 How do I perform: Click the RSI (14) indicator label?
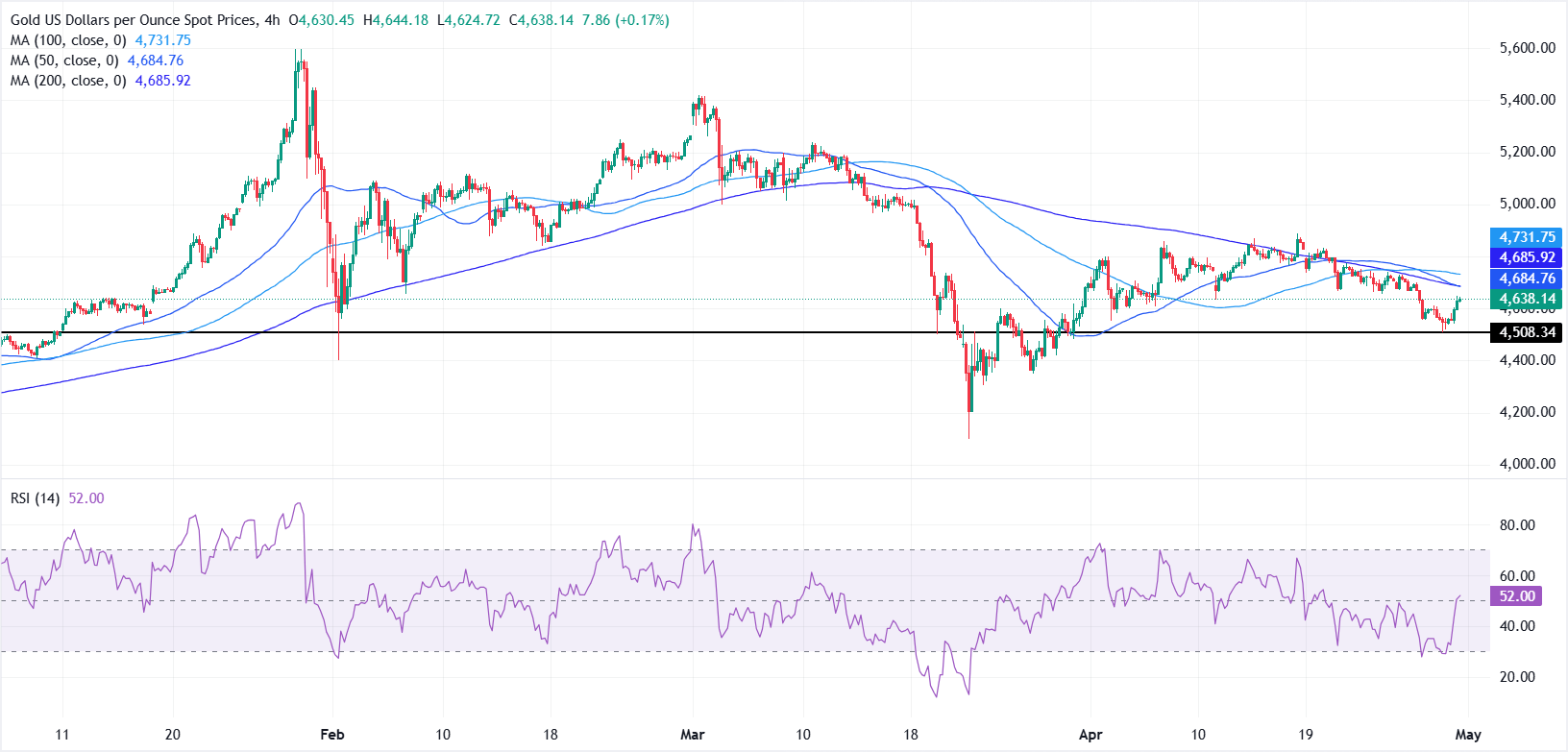click(x=36, y=498)
